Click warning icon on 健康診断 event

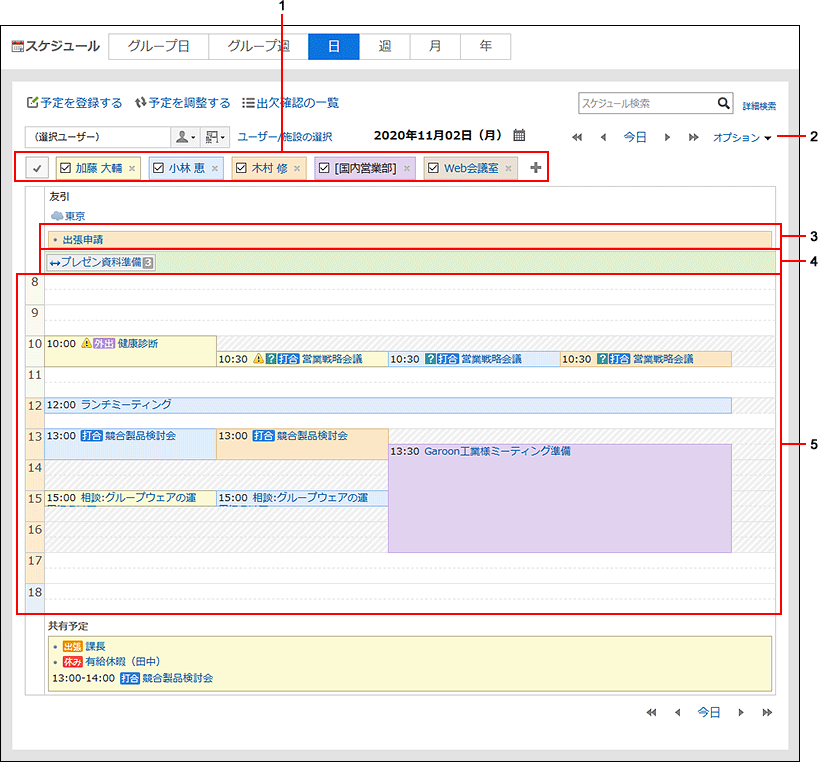[x=87, y=343]
